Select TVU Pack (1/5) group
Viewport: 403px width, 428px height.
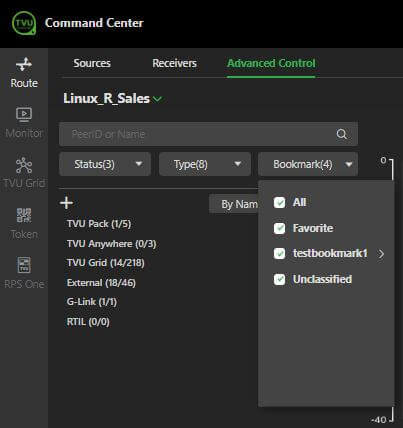(99, 224)
